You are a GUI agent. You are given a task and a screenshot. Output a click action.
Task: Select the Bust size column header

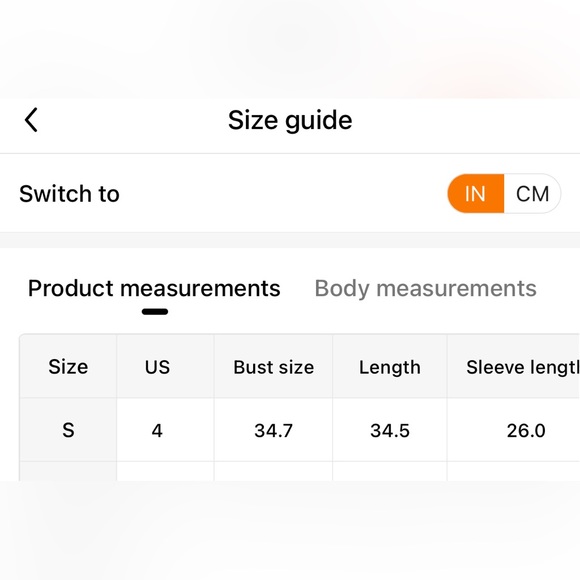click(x=273, y=367)
